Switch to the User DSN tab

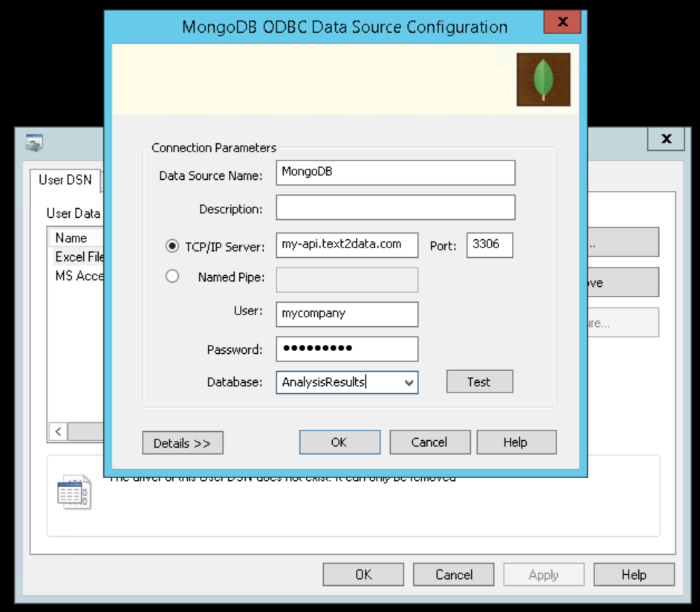coord(65,180)
